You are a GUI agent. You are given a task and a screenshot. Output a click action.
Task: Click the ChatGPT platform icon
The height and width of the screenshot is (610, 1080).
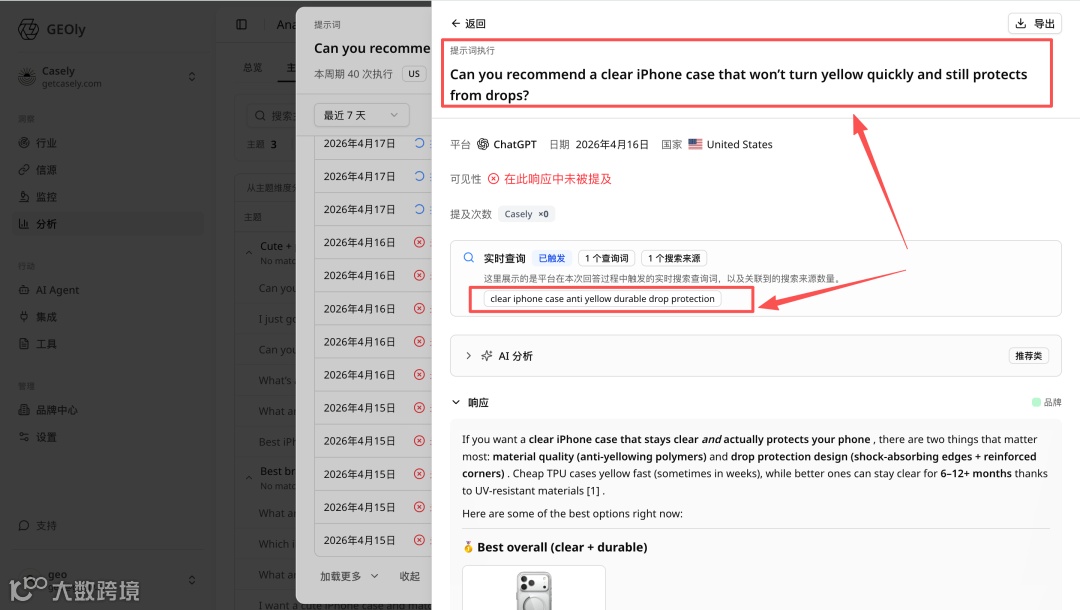point(483,144)
